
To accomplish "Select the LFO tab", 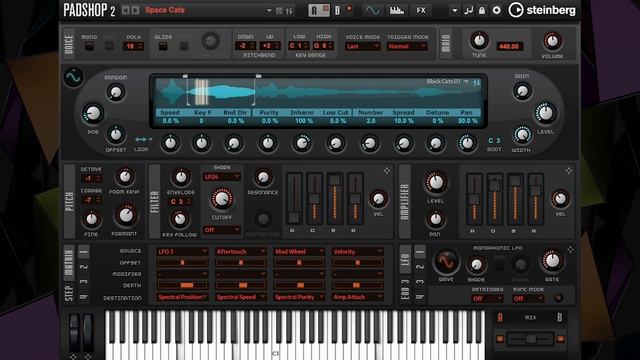I will click(x=405, y=259).
